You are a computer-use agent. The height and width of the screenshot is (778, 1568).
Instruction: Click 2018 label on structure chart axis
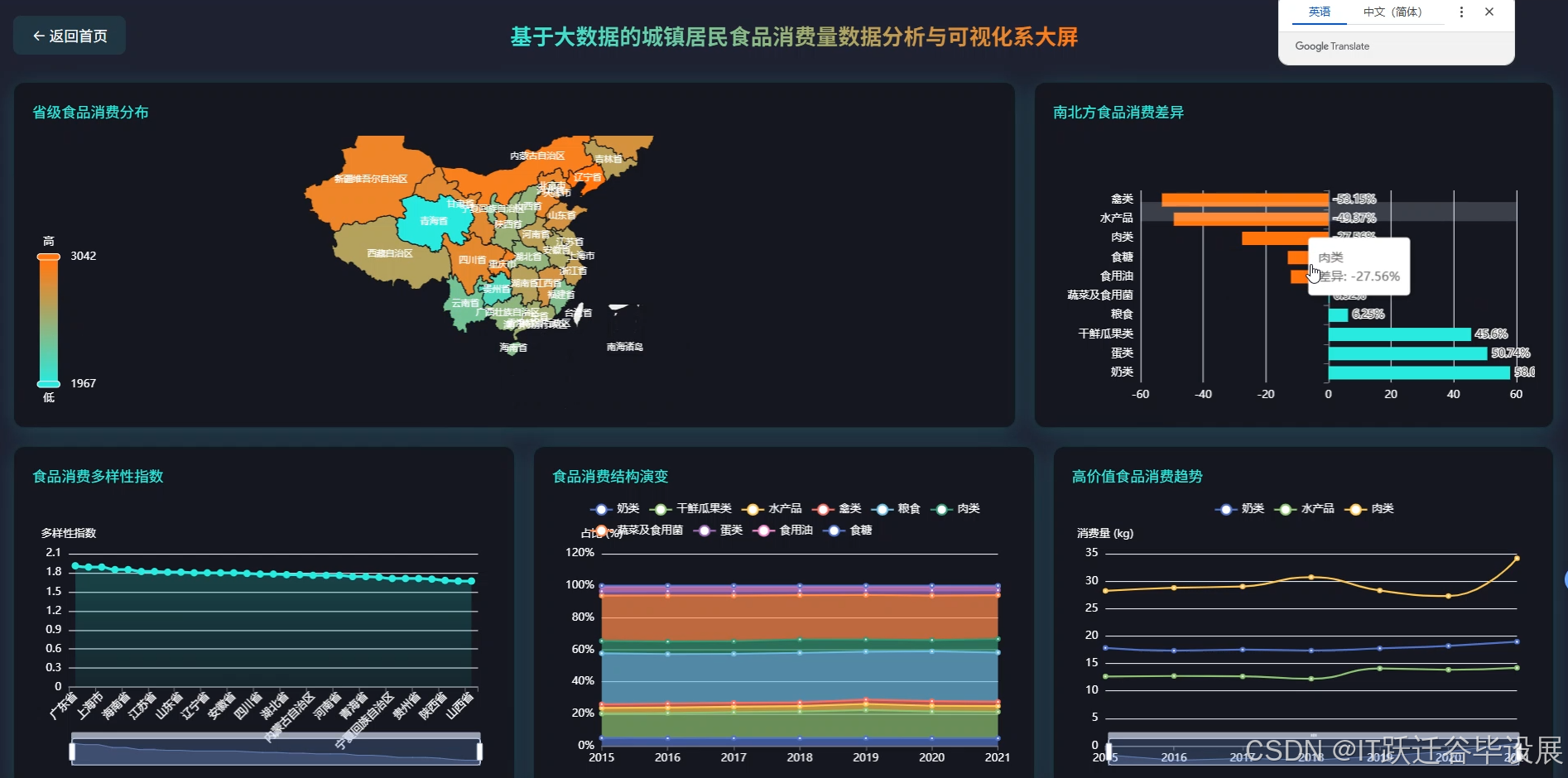800,757
